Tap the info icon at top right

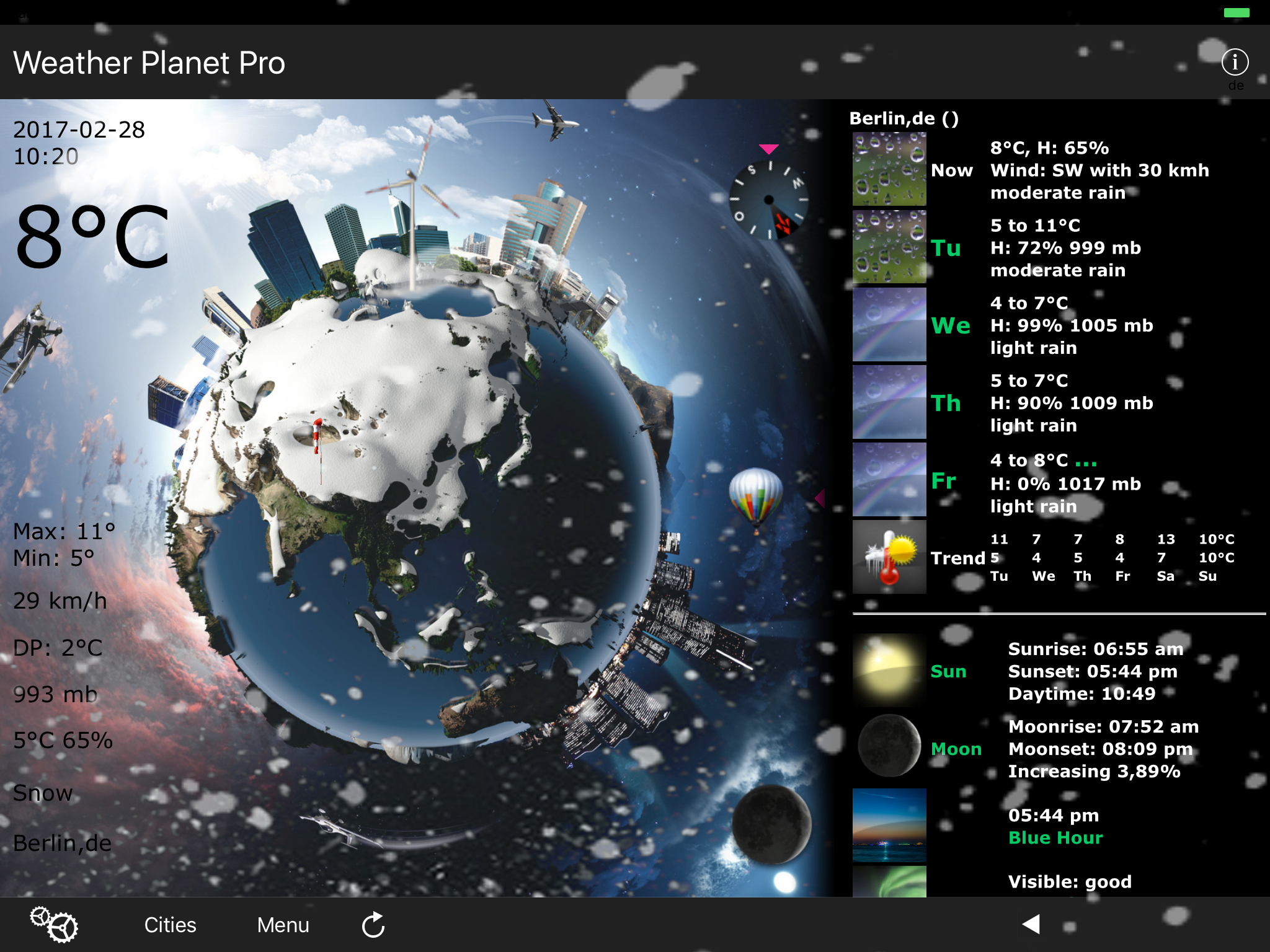[1234, 62]
